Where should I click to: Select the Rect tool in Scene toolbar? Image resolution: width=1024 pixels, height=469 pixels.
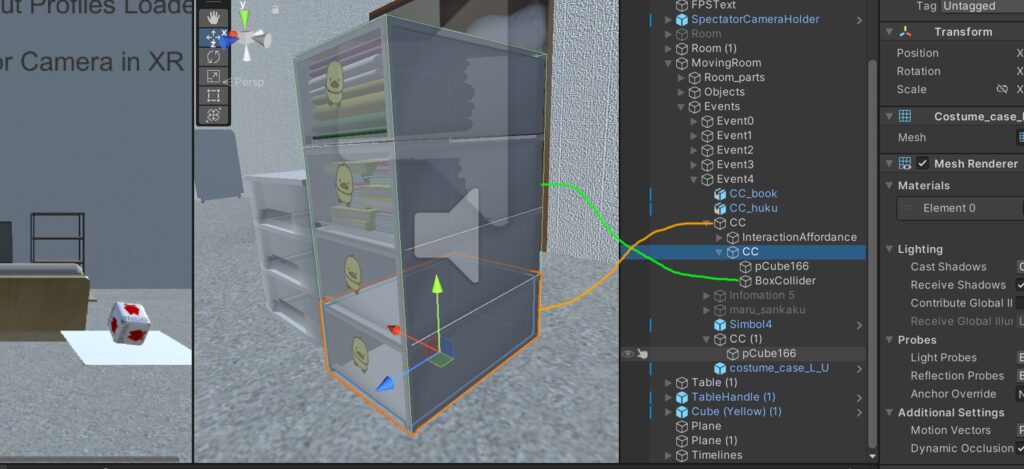coord(213,96)
